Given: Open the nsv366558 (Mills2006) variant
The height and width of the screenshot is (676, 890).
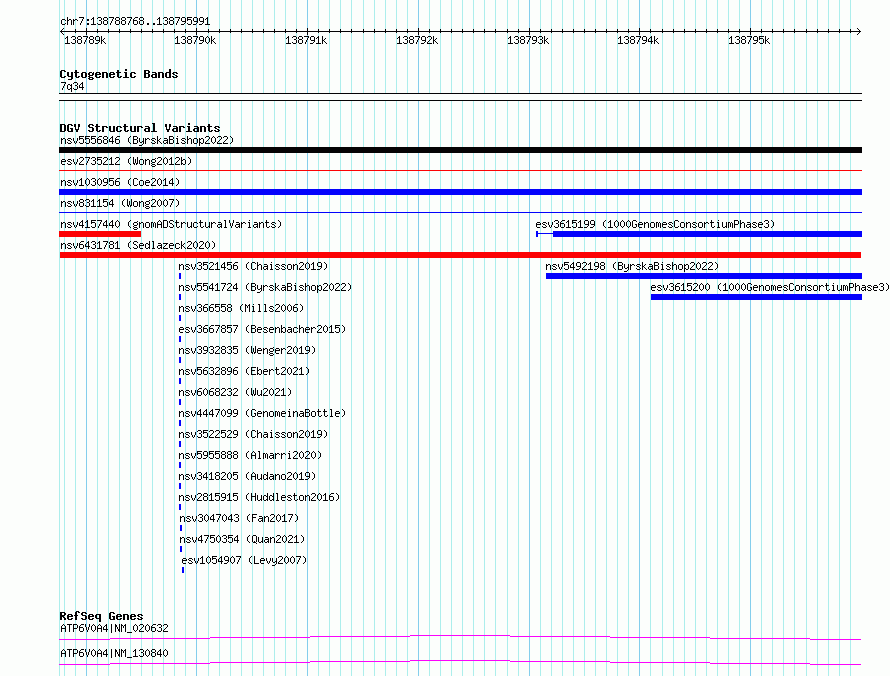Looking at the screenshot, I should tap(241, 308).
